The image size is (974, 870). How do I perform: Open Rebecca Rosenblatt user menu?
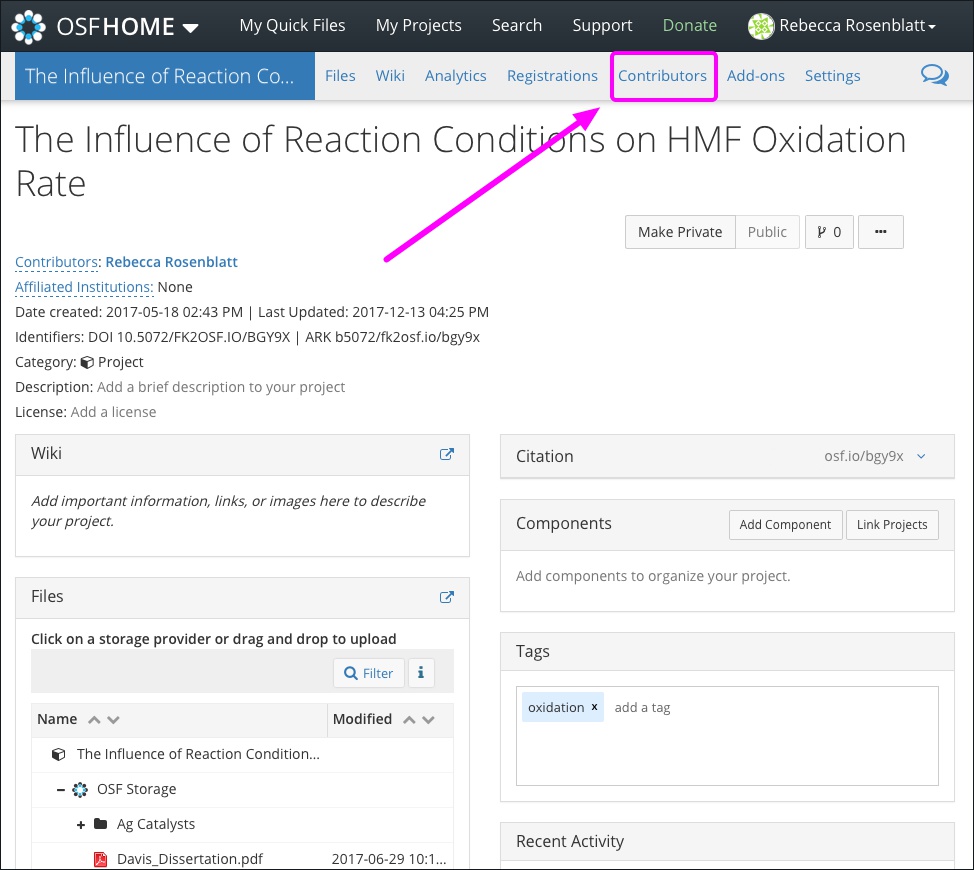pyautogui.click(x=857, y=25)
